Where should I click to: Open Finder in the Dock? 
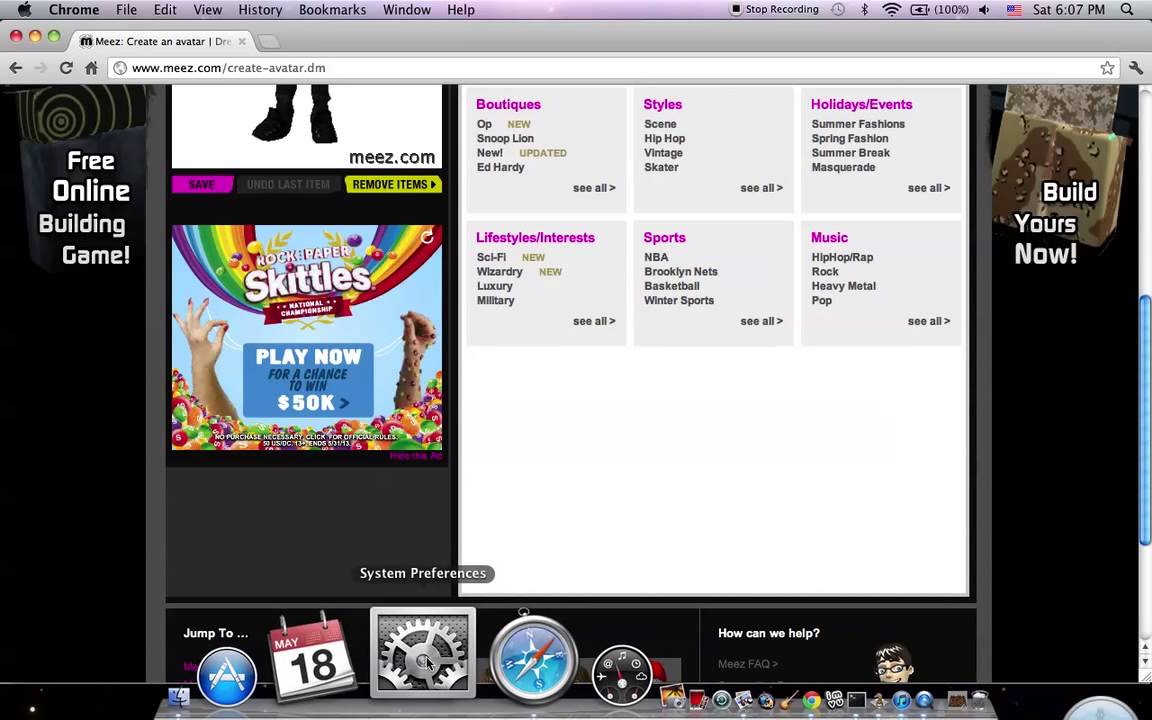(179, 696)
